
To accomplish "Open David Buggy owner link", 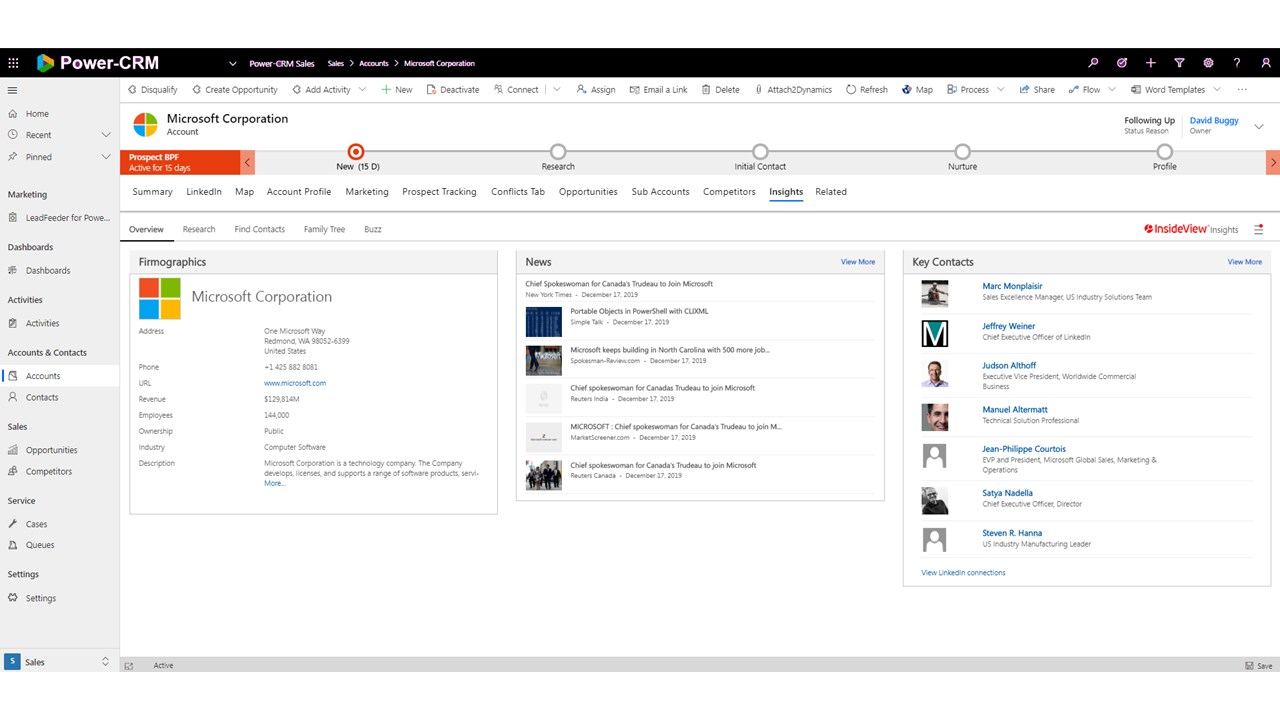I will pos(1214,120).
